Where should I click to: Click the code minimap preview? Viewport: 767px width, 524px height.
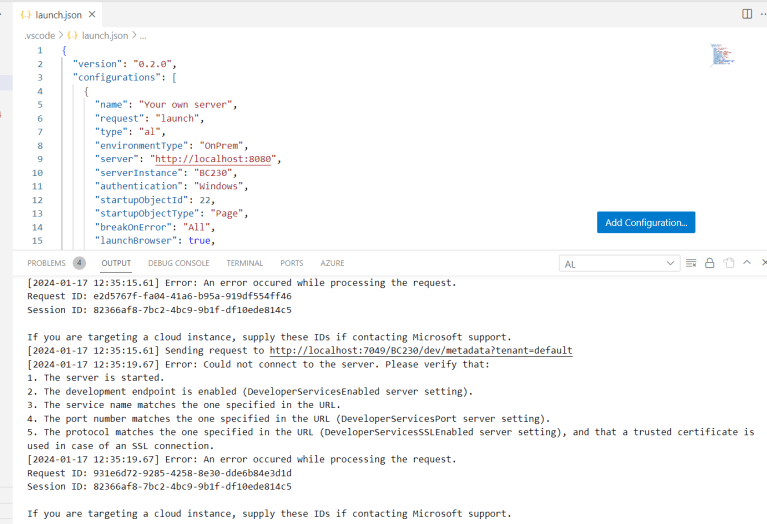722,55
